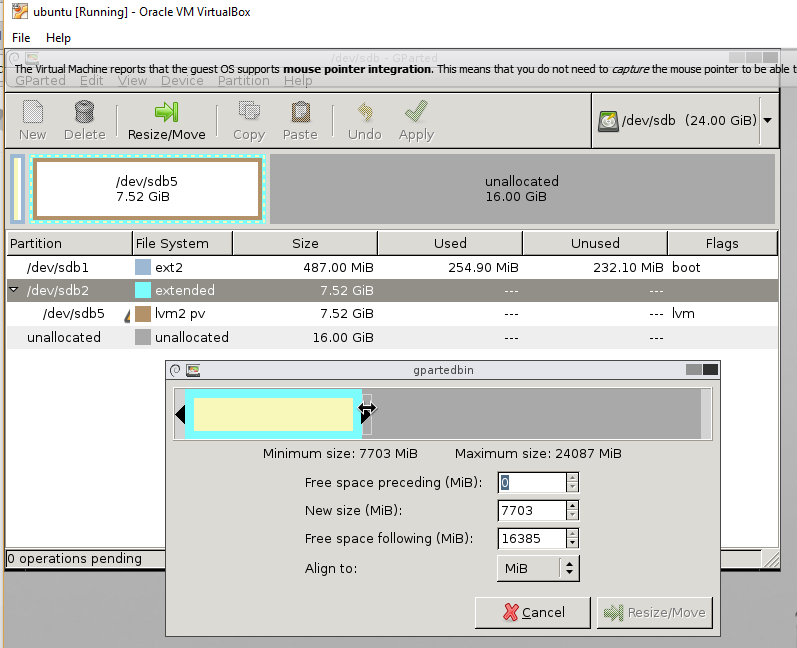Click the File System column header
797x648 pixels.
(x=182, y=243)
